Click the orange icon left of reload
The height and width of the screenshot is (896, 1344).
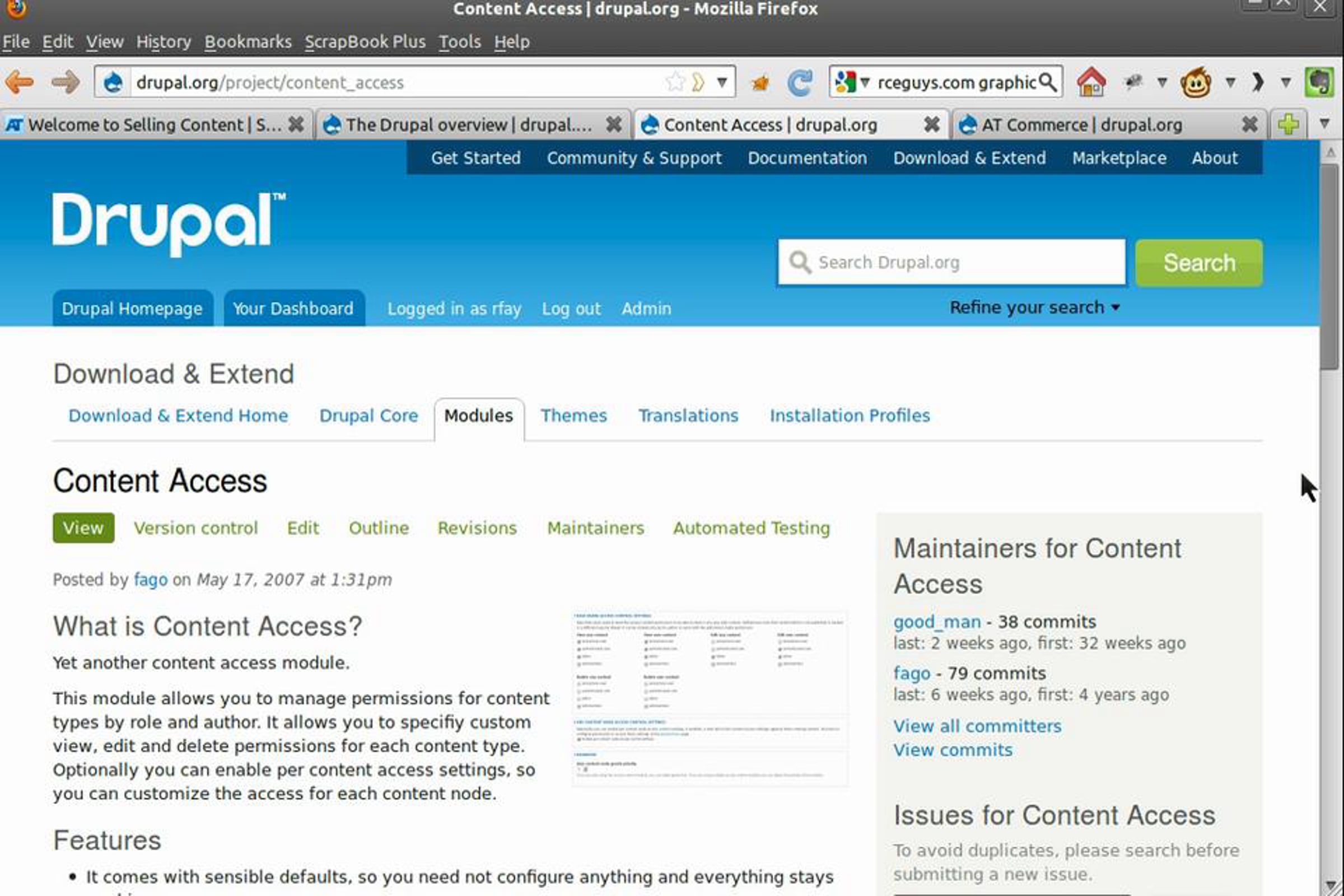click(760, 83)
